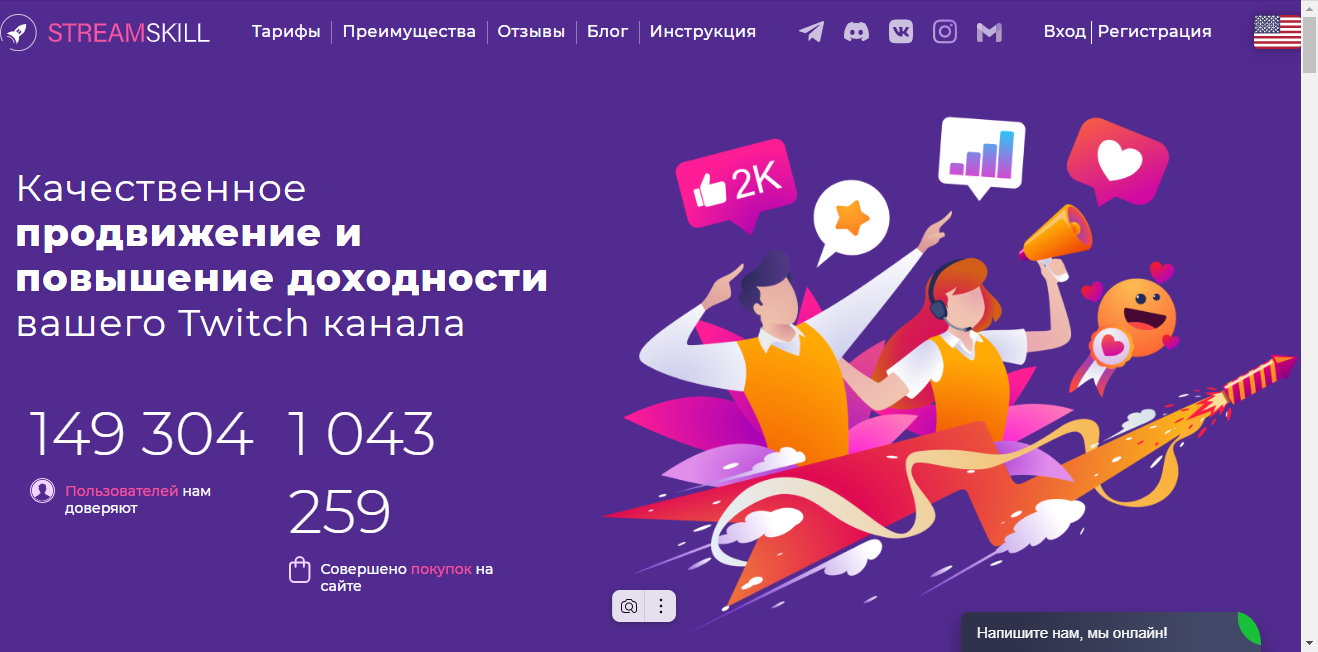Viewport: 1318px width, 652px height.
Task: Open the Medium "M" social icon
Action: click(989, 32)
